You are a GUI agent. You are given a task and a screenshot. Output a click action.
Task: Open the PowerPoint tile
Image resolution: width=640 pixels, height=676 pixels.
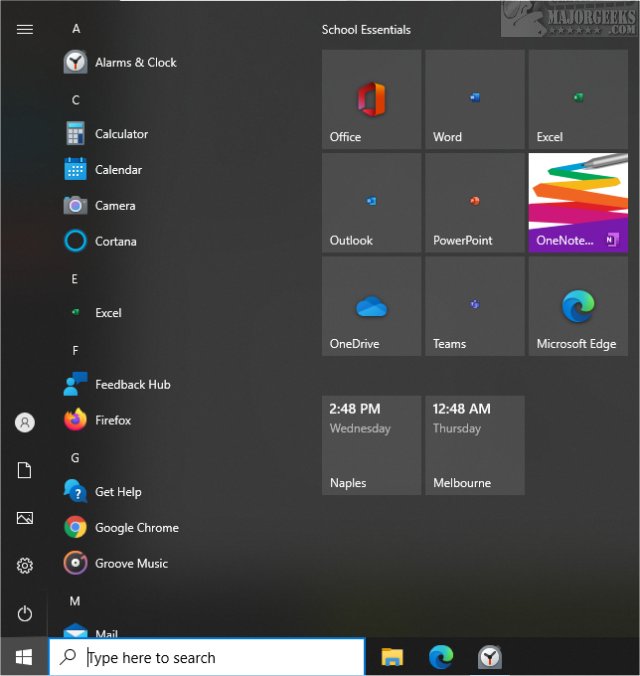475,203
